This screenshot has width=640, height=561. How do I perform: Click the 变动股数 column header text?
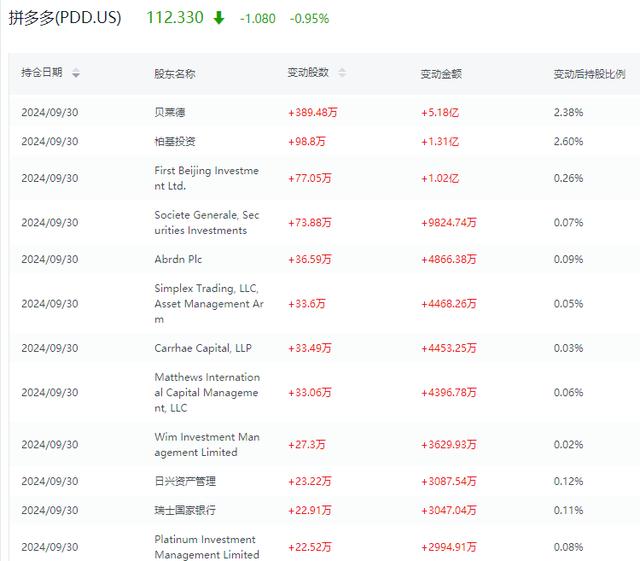(308, 73)
